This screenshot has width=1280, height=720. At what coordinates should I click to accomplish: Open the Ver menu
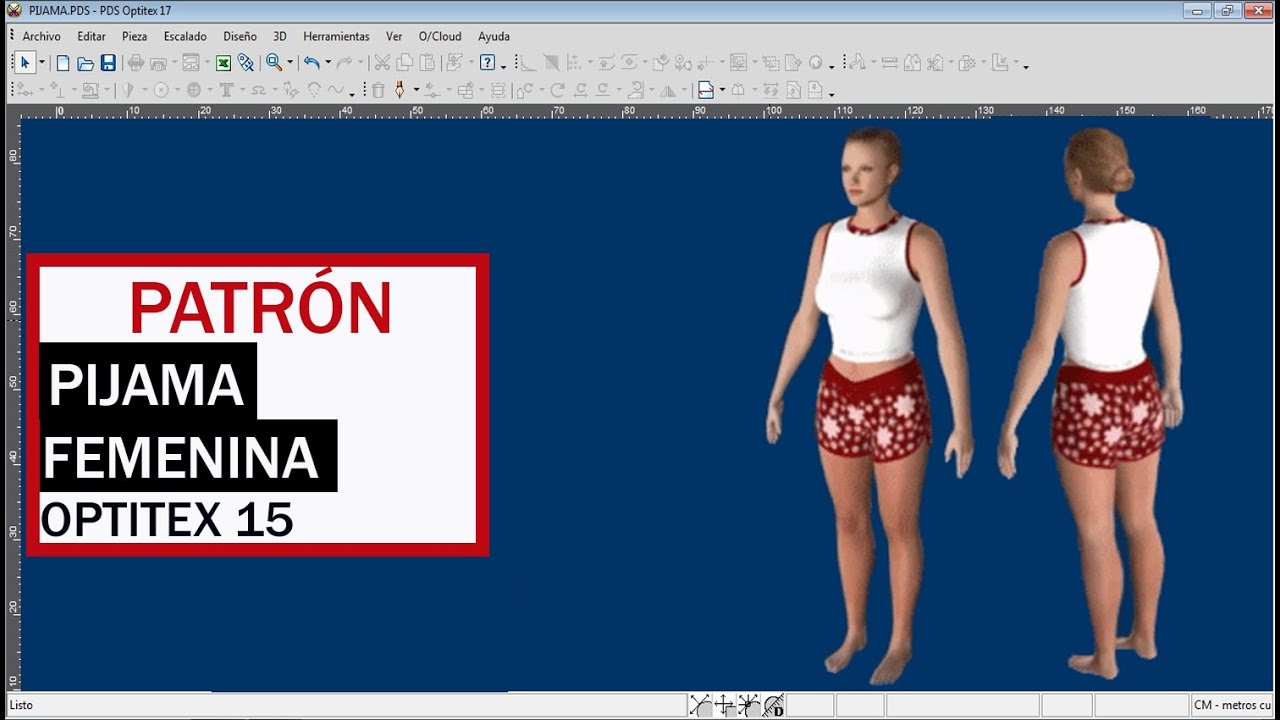394,36
